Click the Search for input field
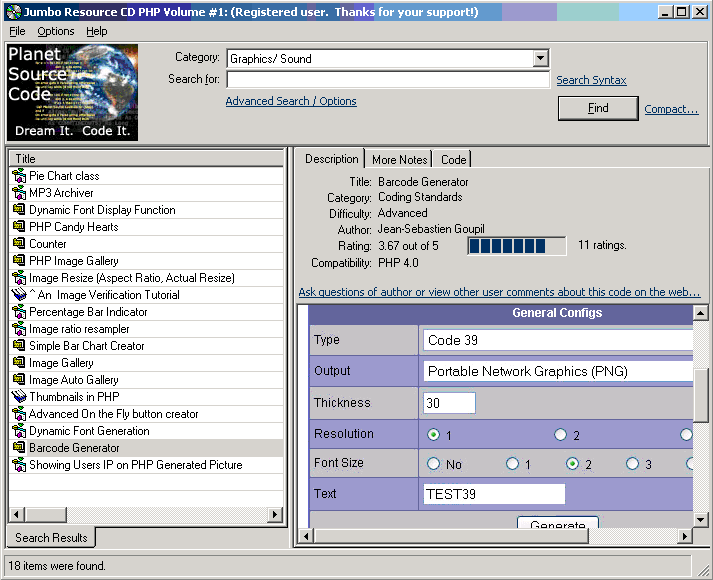 388,80
